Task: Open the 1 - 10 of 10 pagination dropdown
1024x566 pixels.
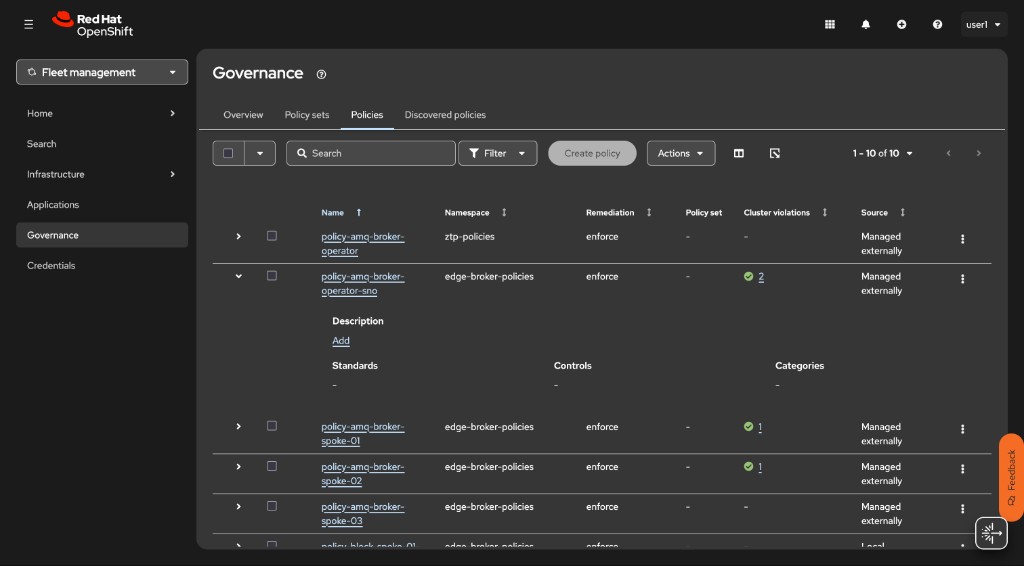Action: click(882, 153)
